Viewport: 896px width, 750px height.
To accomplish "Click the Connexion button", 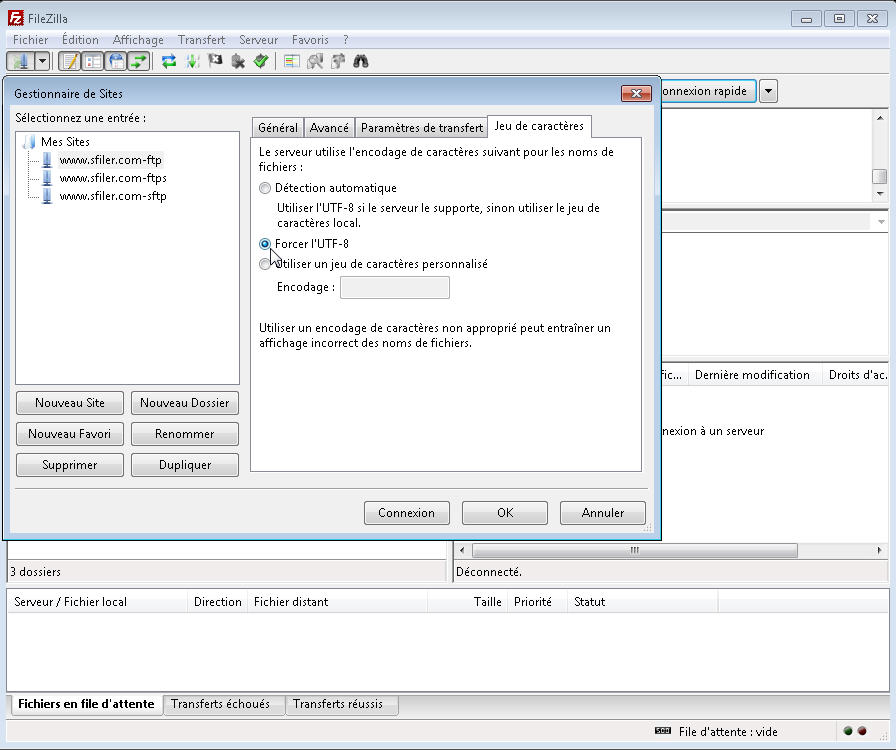I will click(x=406, y=513).
